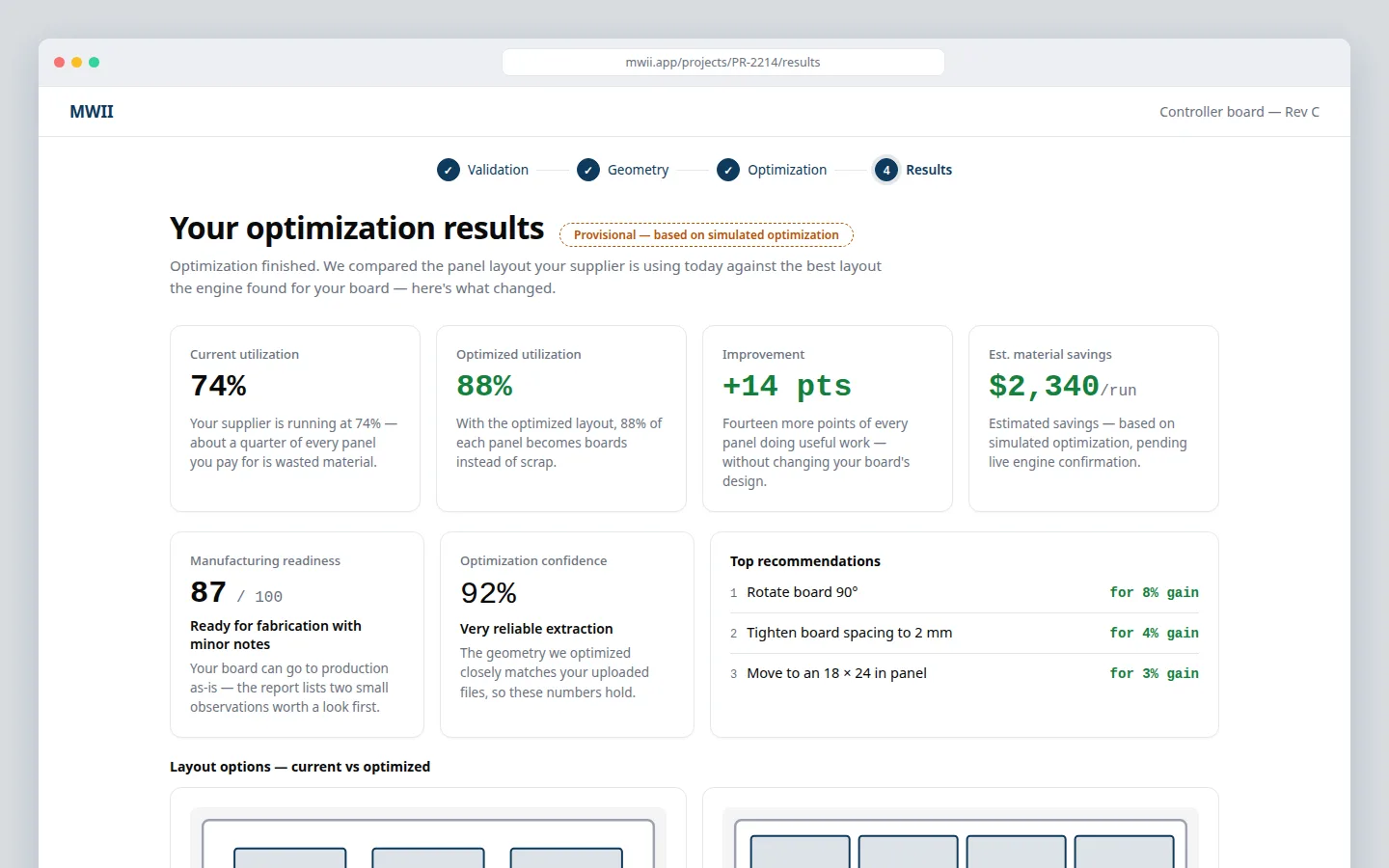The width and height of the screenshot is (1389, 868).
Task: Click the for 8% gain label
Action: tap(1154, 592)
